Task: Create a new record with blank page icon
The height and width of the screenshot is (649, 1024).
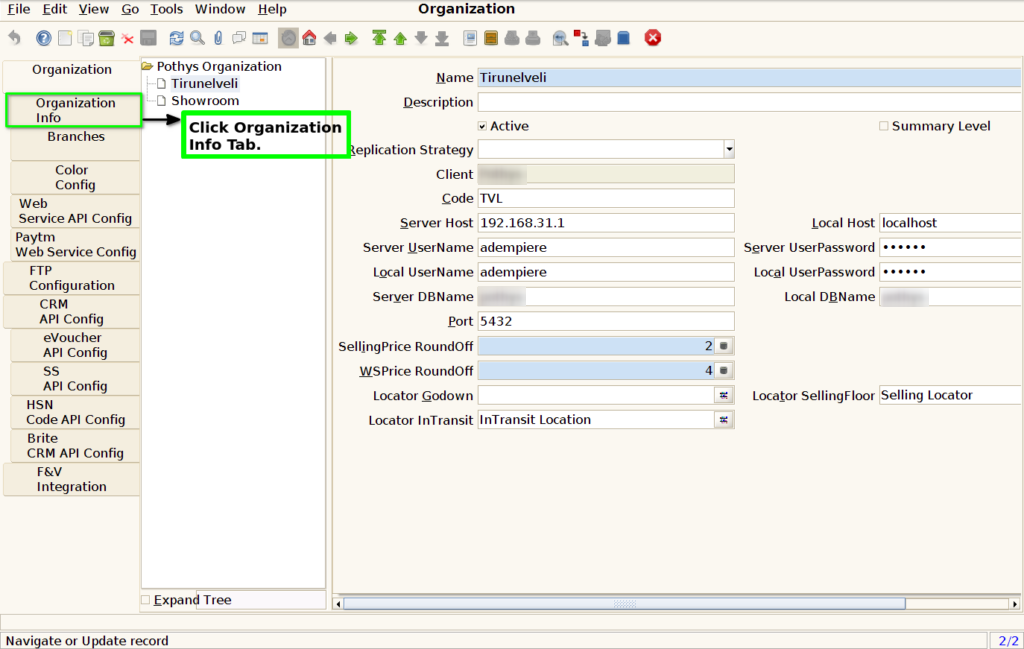Action: pos(65,38)
